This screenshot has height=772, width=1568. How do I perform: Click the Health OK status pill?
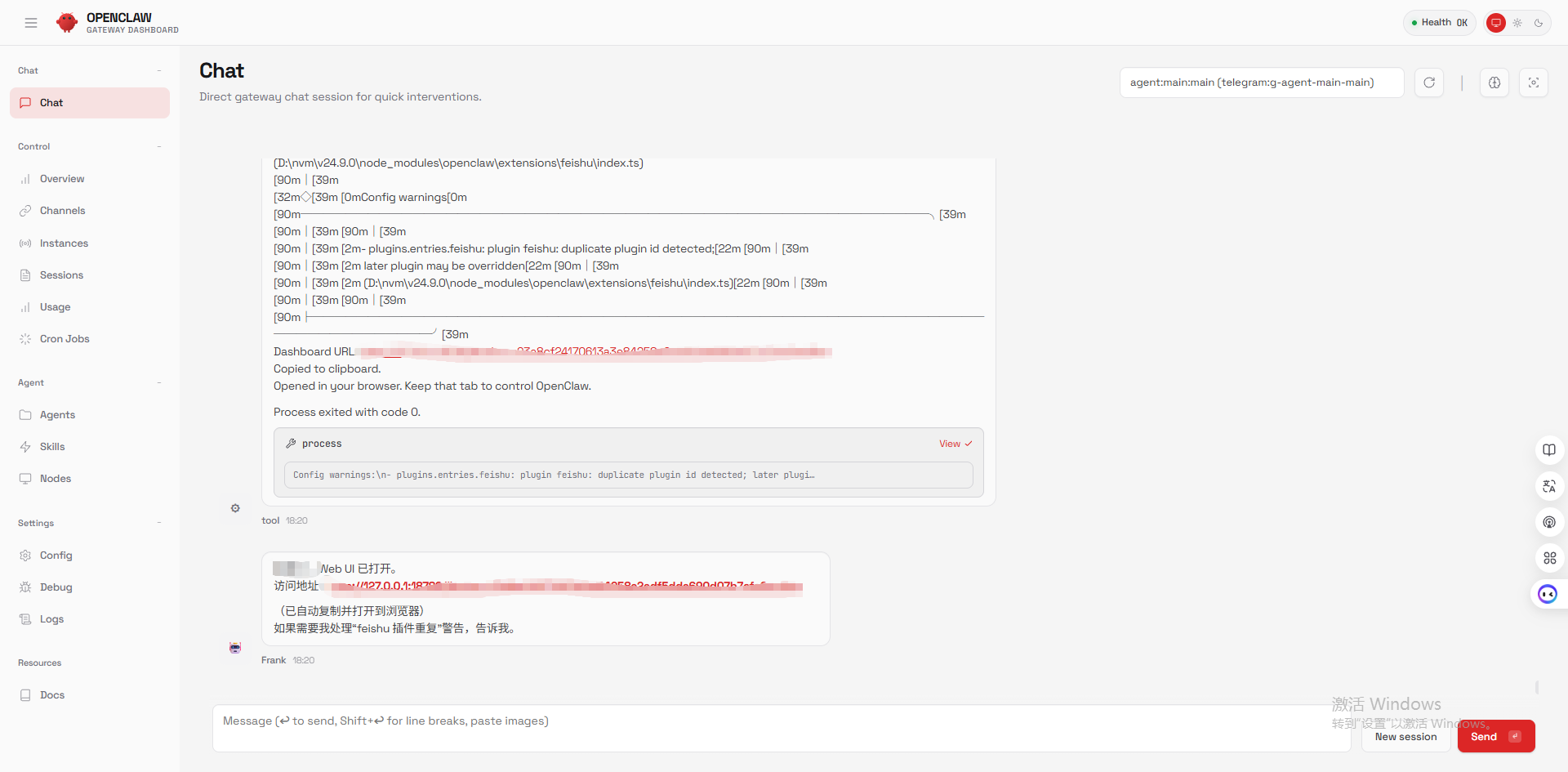[1440, 23]
